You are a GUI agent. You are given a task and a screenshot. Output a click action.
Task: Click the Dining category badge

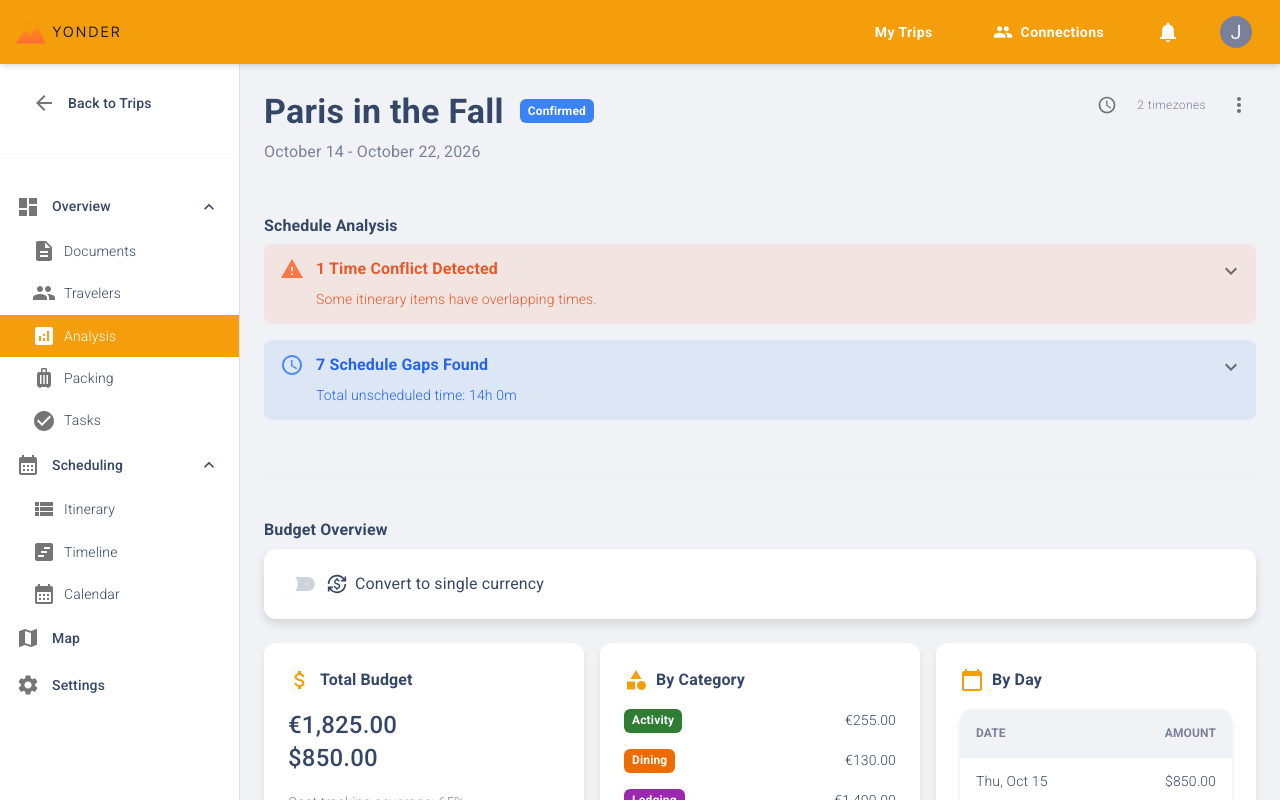649,760
